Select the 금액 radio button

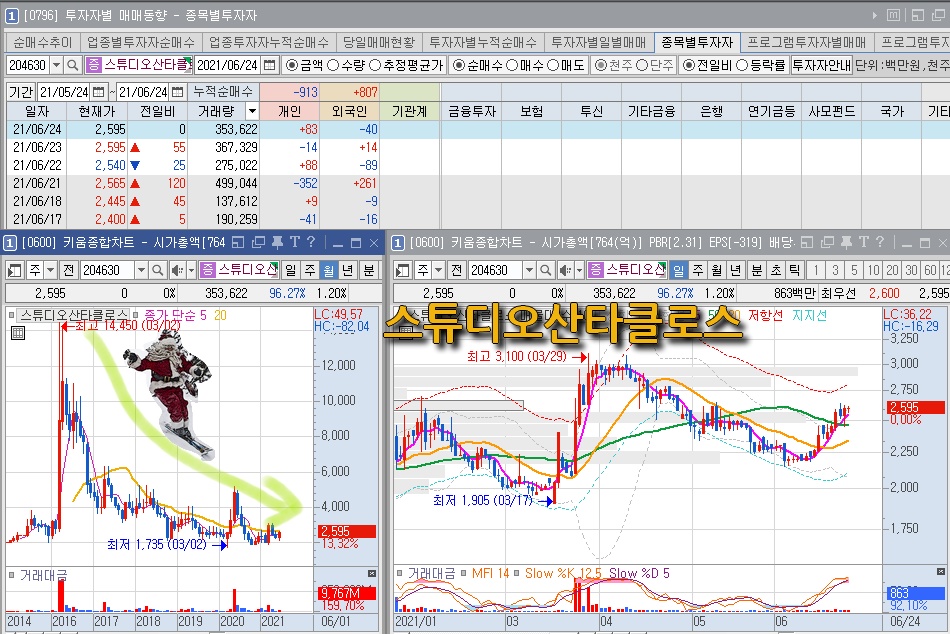pos(292,65)
